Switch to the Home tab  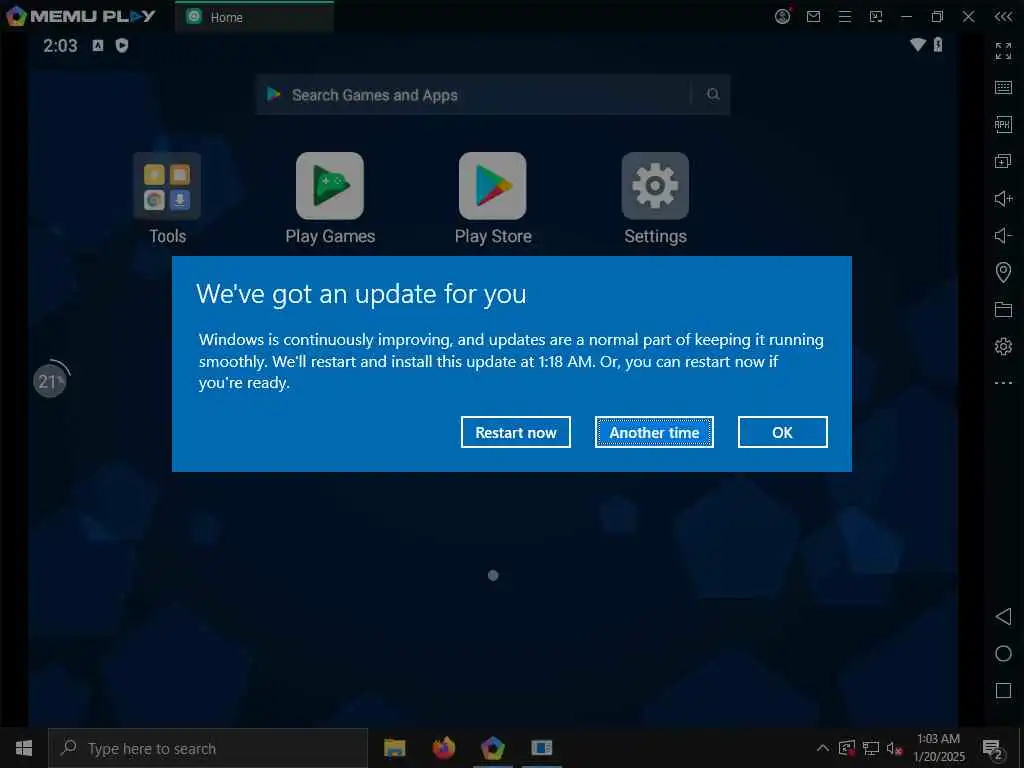255,17
